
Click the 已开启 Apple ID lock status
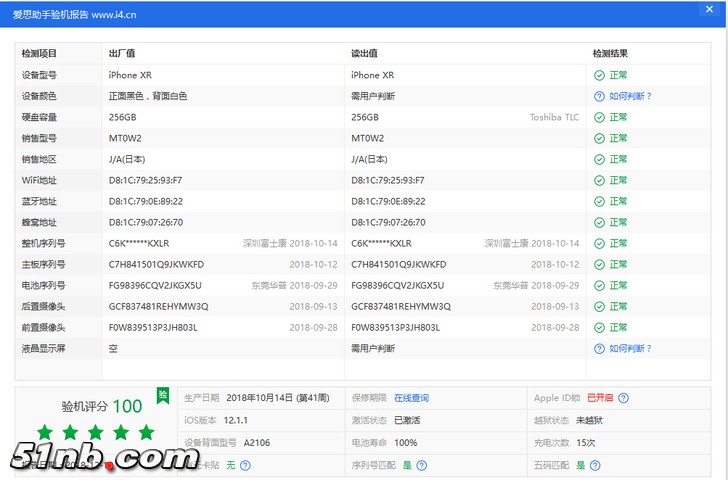click(600, 397)
